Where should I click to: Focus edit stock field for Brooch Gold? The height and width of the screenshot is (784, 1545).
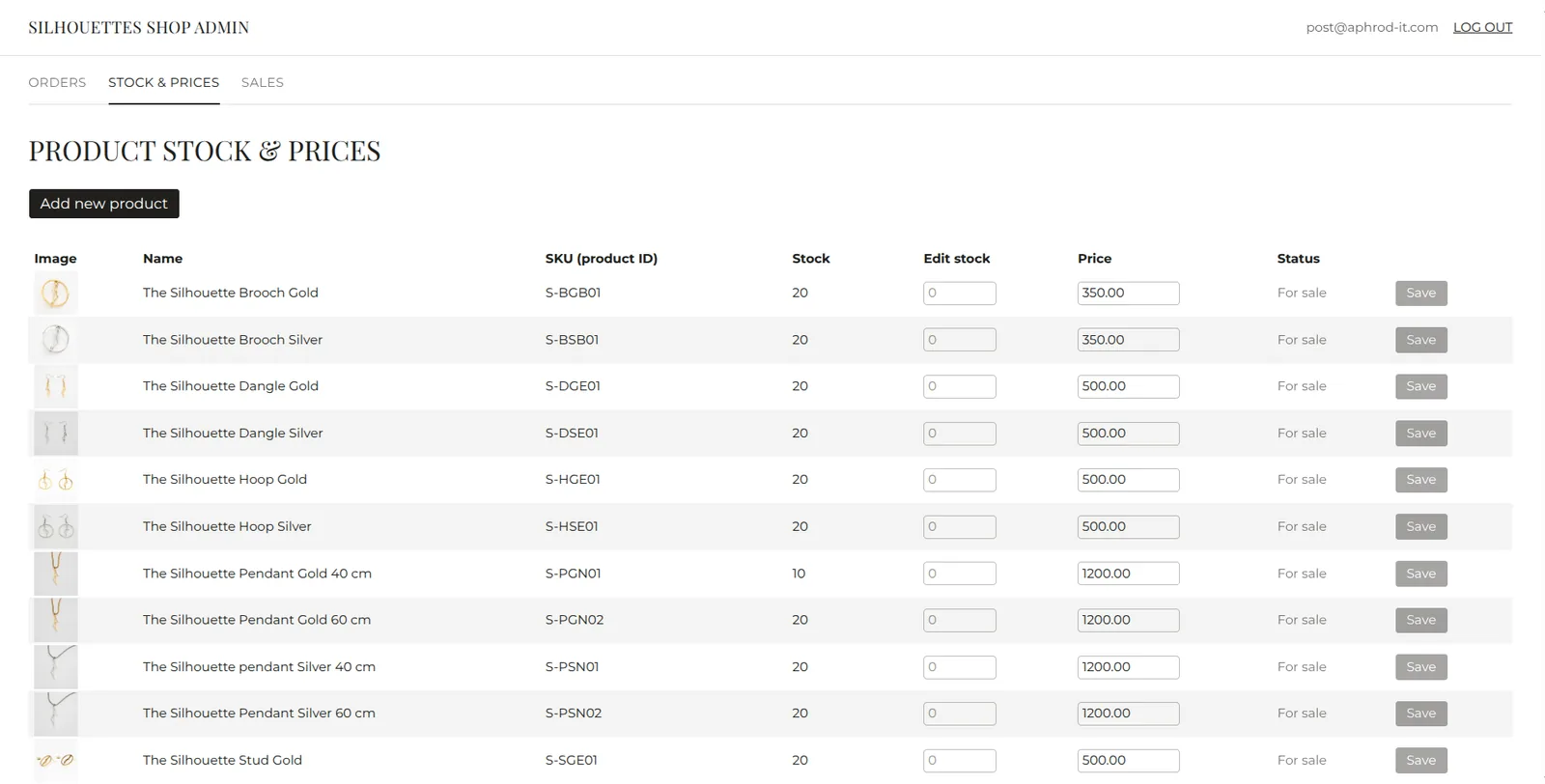[959, 293]
